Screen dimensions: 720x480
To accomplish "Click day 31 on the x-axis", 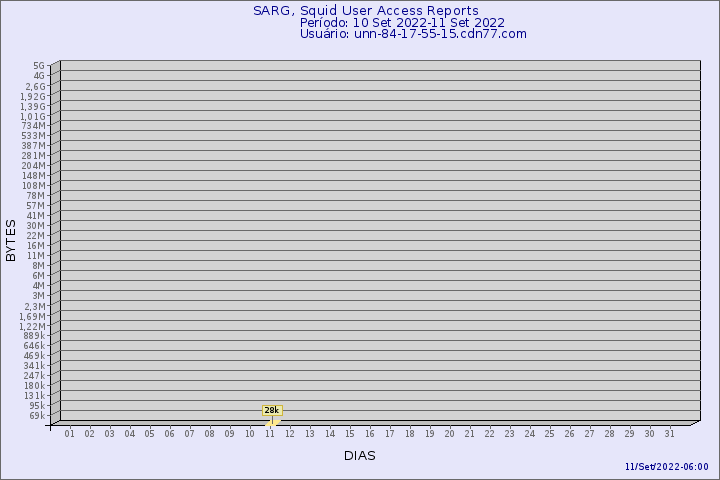I will (x=669, y=434).
